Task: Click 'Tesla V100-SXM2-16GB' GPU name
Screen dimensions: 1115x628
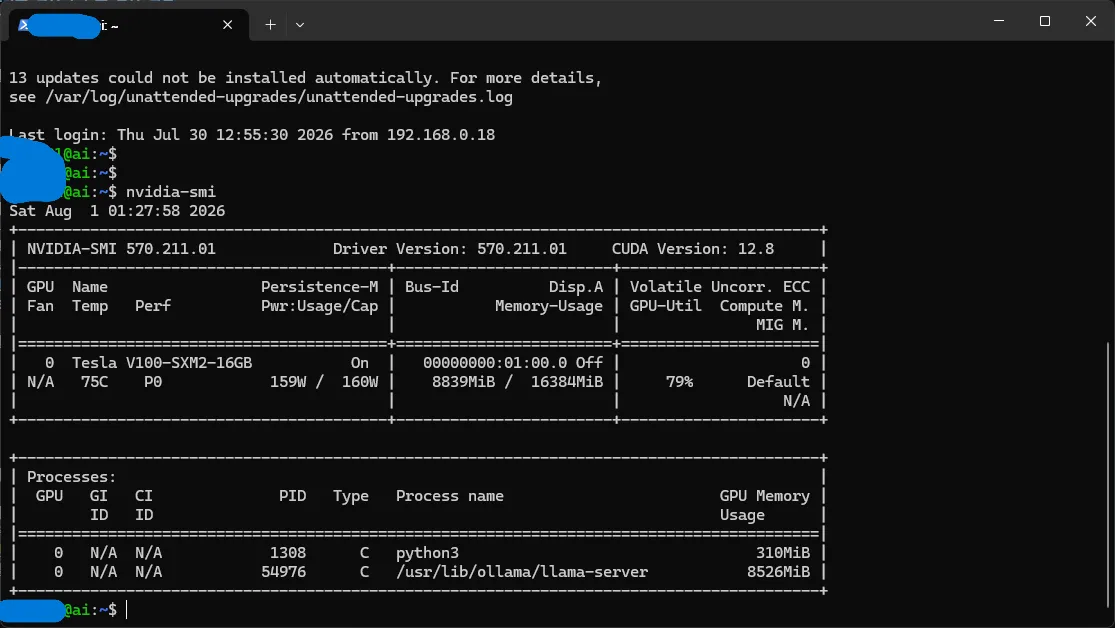Action: pyautogui.click(x=161, y=363)
